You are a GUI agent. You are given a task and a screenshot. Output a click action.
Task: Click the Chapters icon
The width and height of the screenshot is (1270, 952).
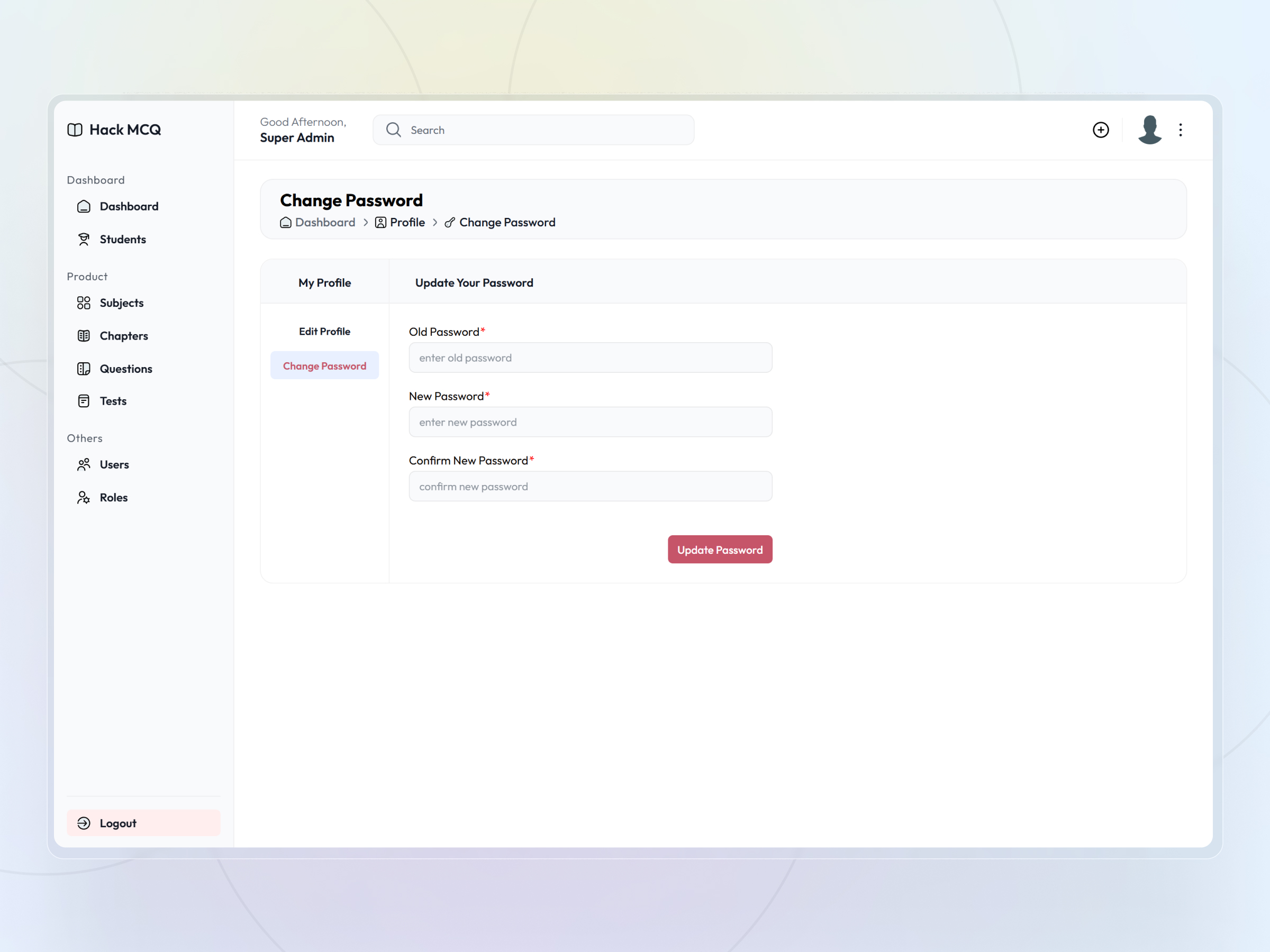(x=84, y=336)
